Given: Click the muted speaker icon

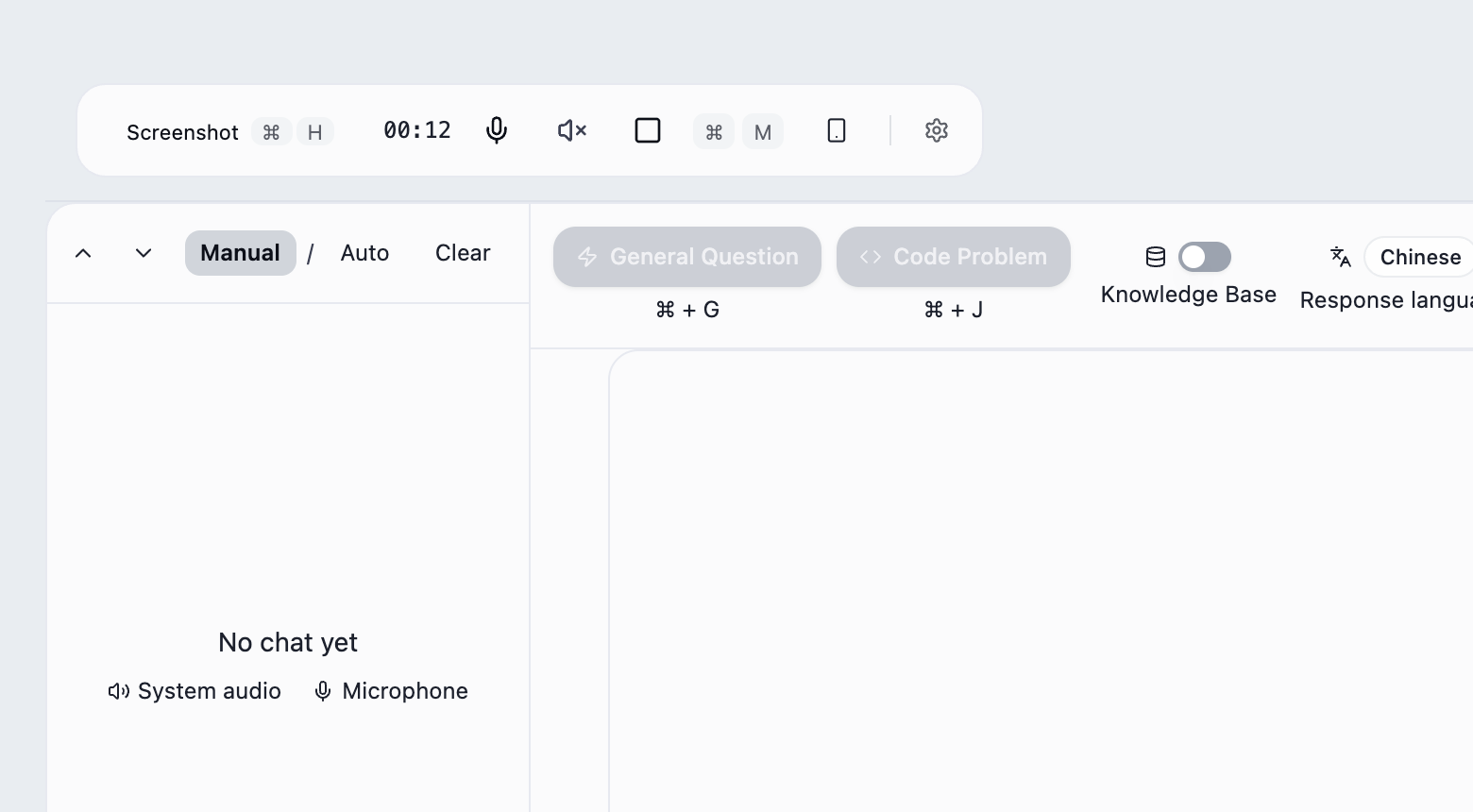Looking at the screenshot, I should [x=572, y=130].
